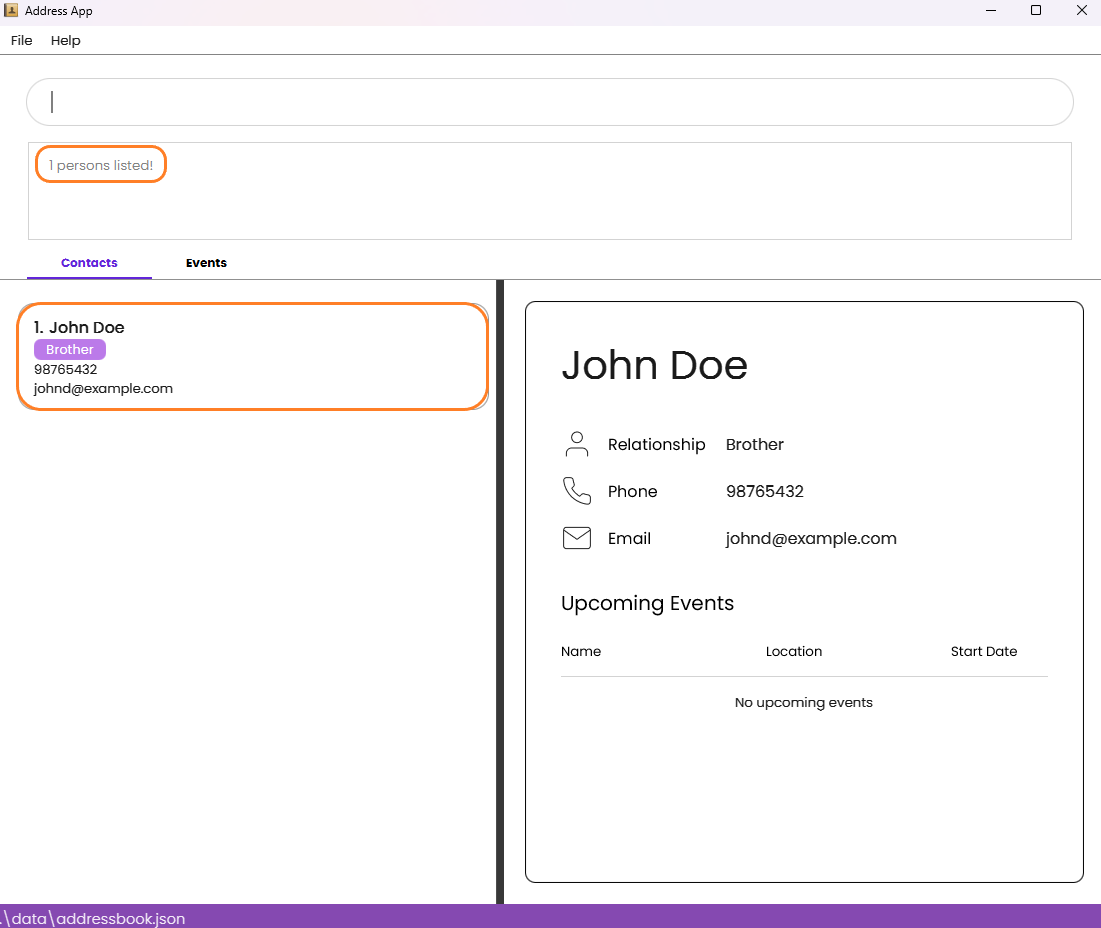Screen dimensions: 1101x928
Task: Click the Location column header
Action: tap(793, 651)
